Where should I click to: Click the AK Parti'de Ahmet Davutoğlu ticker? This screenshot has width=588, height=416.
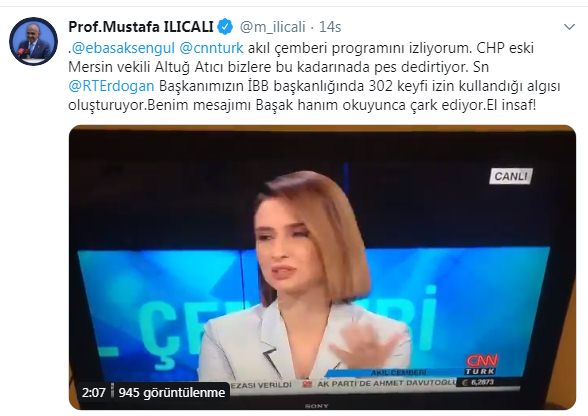coord(384,383)
